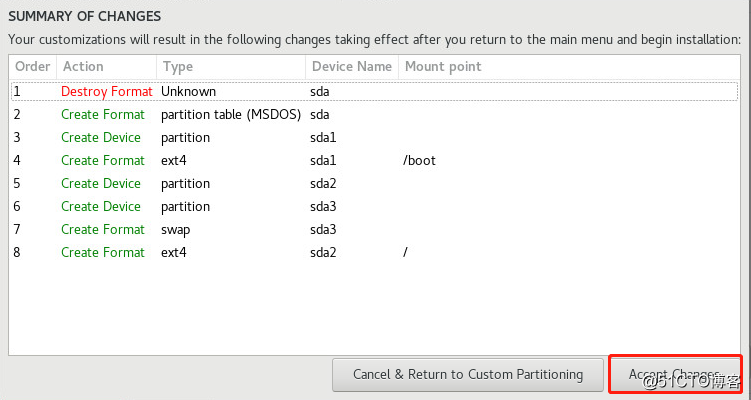The height and width of the screenshot is (400, 751).
Task: Select the swap type cell
Action: 175,230
